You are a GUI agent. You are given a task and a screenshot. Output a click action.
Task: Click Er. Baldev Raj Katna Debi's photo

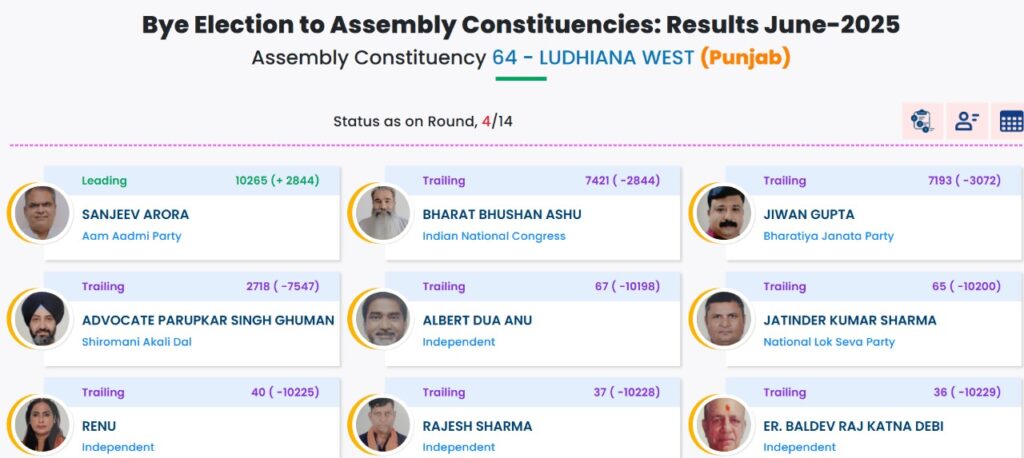click(x=724, y=425)
